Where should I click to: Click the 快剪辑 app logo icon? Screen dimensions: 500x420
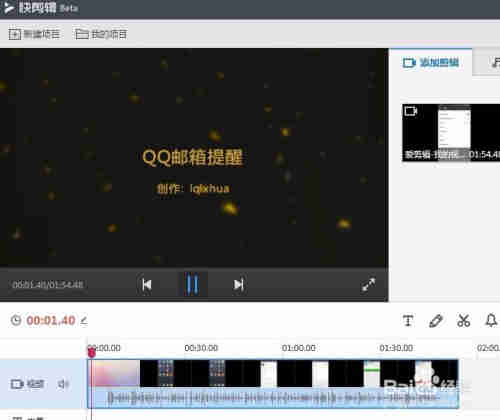click(8, 7)
